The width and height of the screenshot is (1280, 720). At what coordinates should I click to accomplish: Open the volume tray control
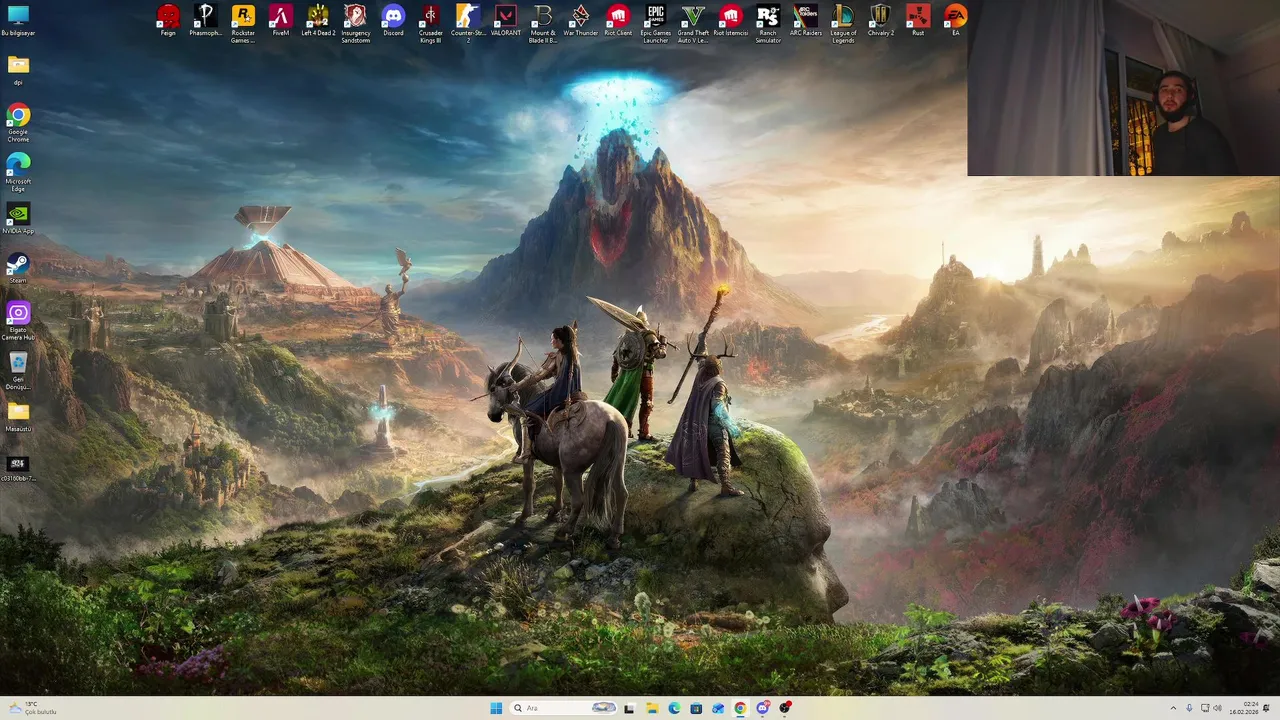(x=1217, y=708)
